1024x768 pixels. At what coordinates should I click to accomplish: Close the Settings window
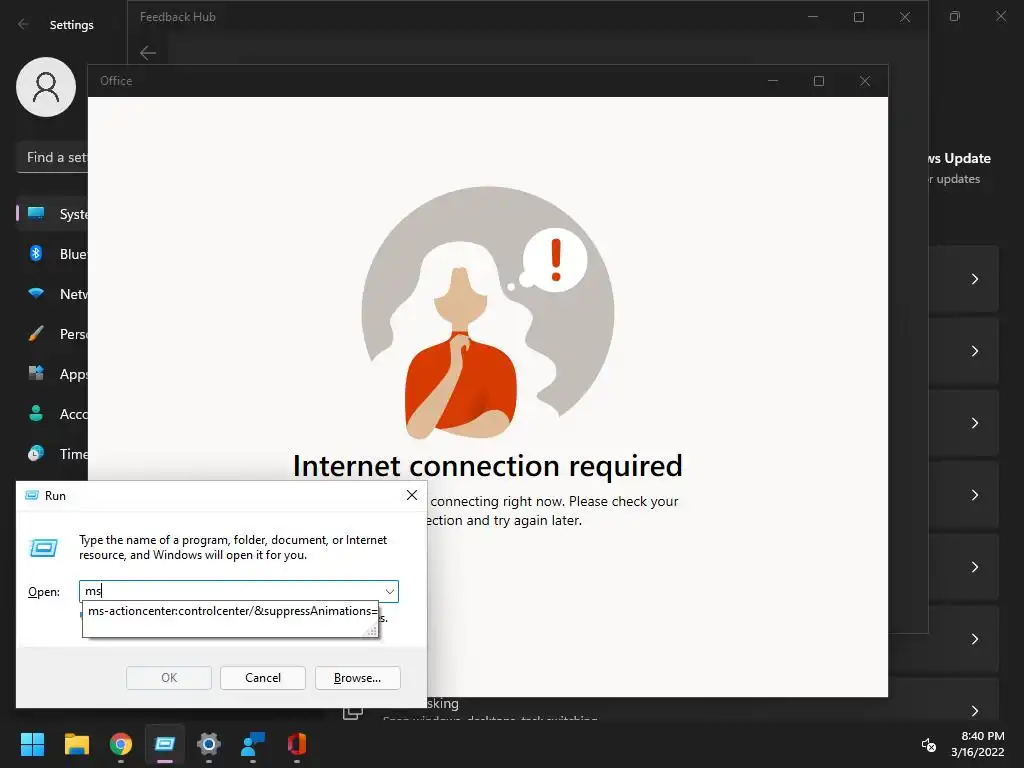click(x=1000, y=16)
